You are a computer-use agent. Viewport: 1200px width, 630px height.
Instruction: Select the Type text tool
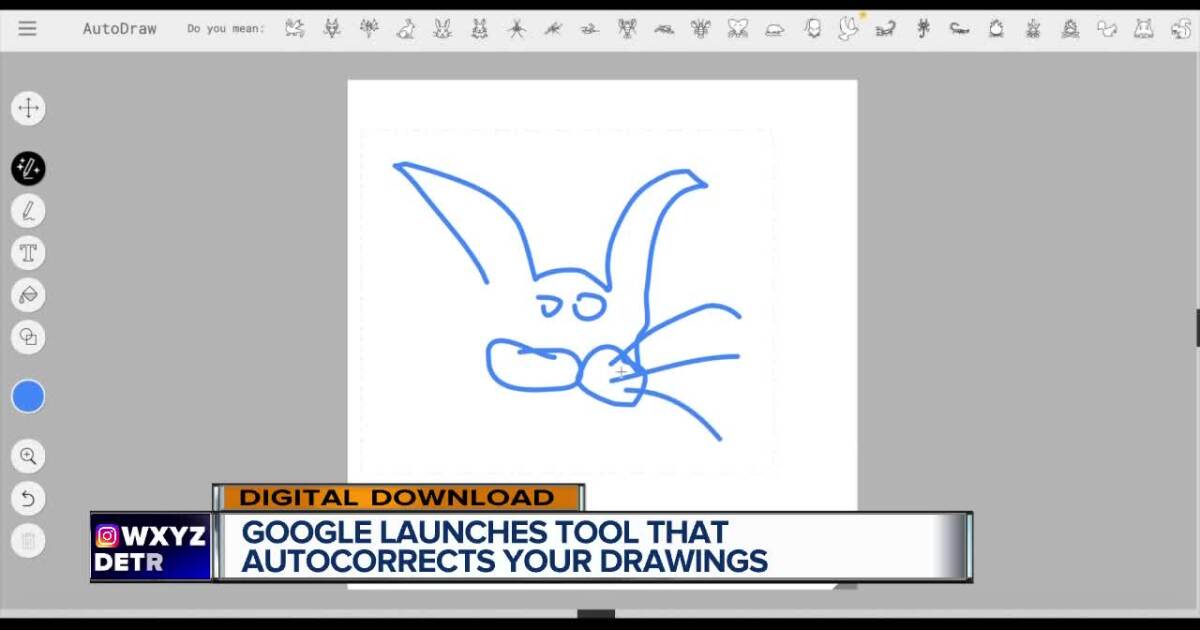pyautogui.click(x=28, y=253)
